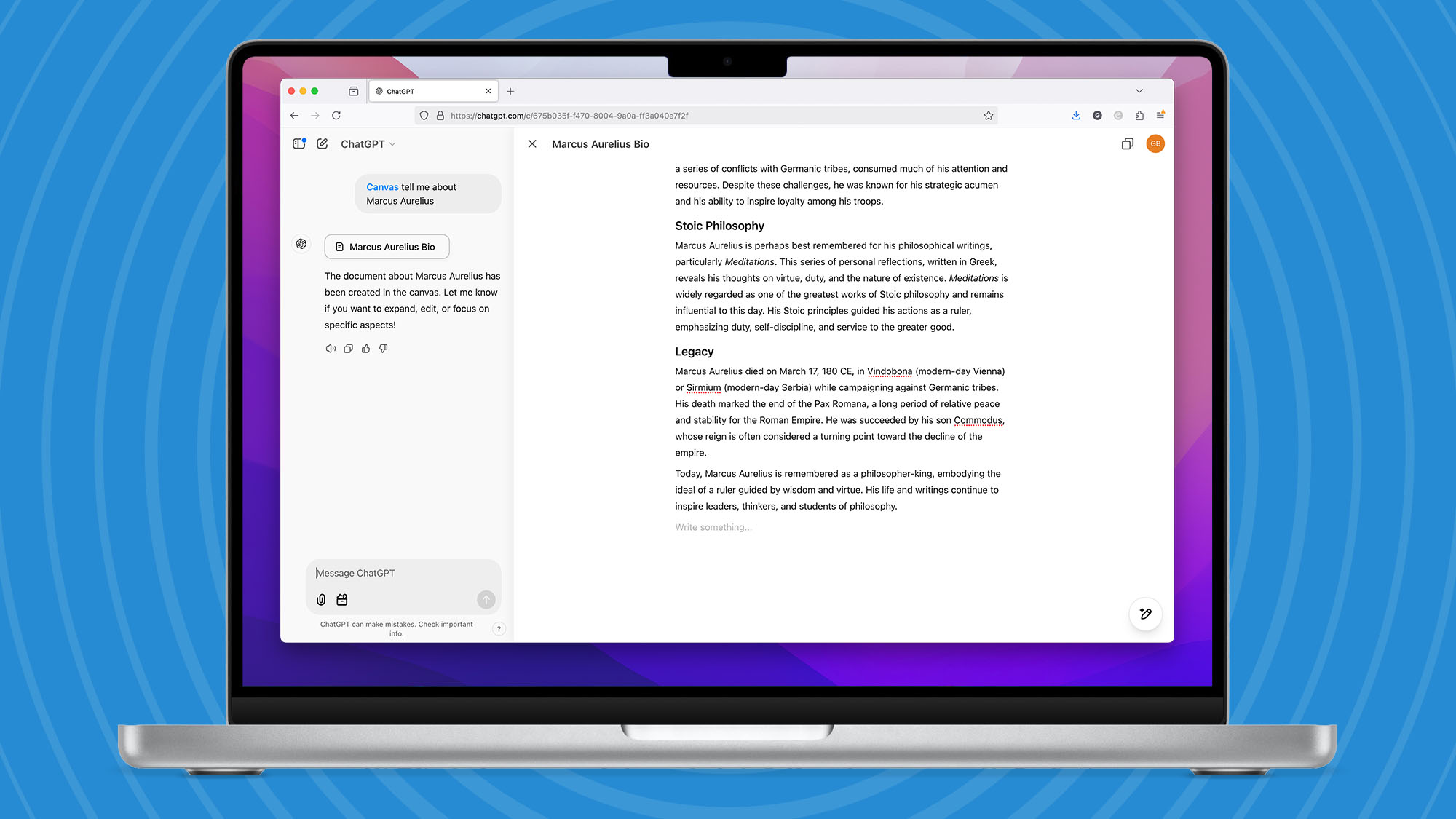Expand the list all tabs chevron

coord(1139,92)
